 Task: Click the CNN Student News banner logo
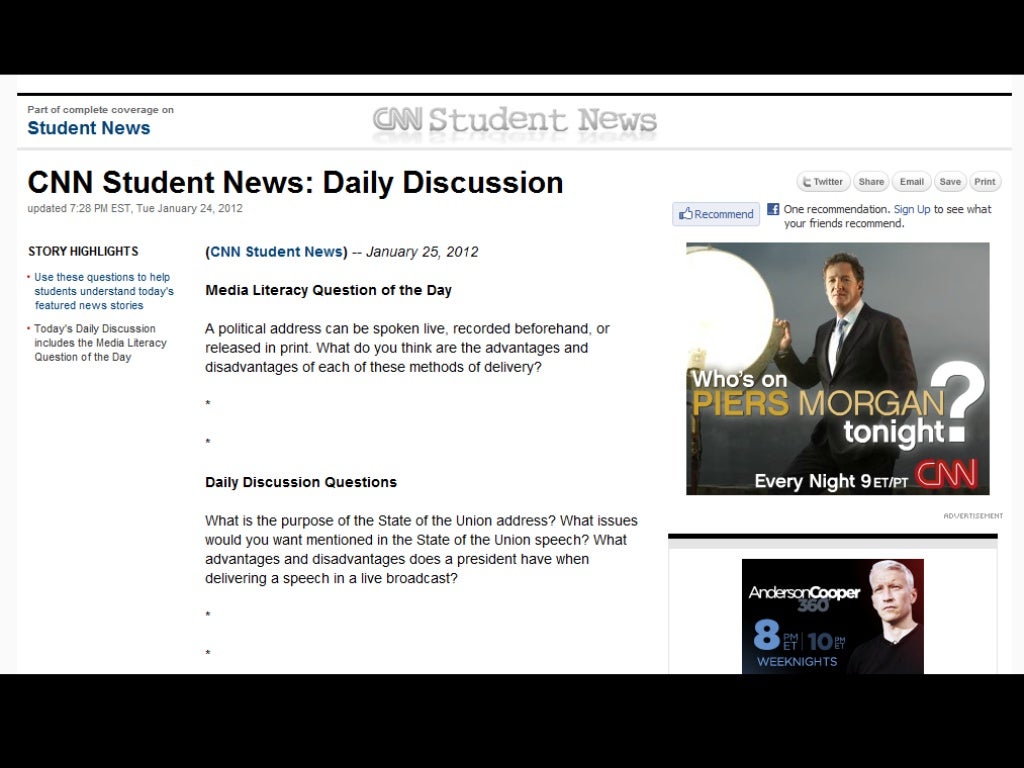pyautogui.click(x=515, y=121)
